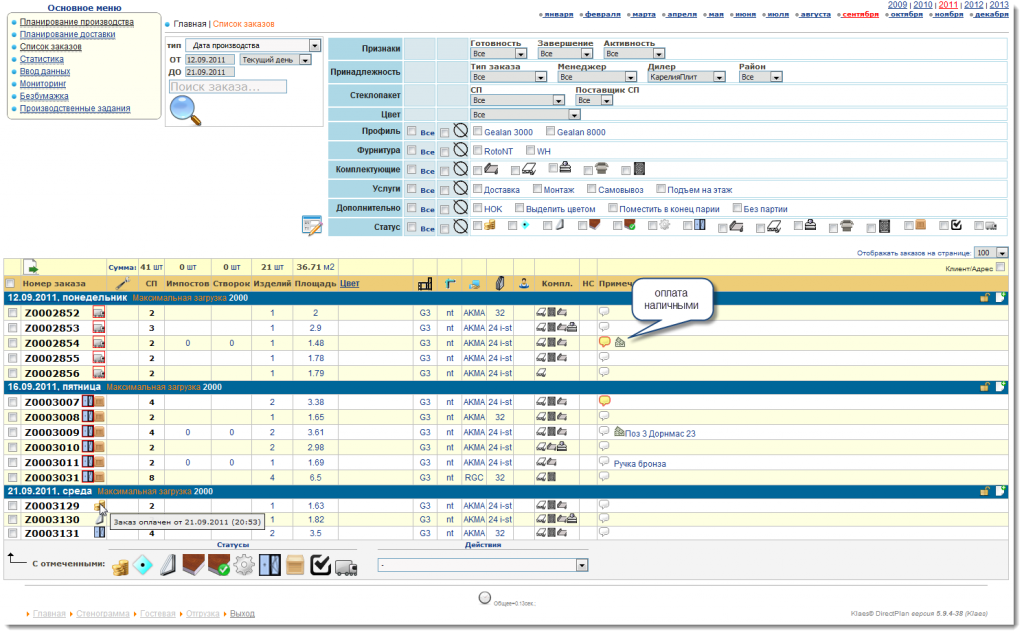The width and height of the screenshot is (1024, 635).
Task: Apply window frame status to marked orders
Action: [270, 565]
